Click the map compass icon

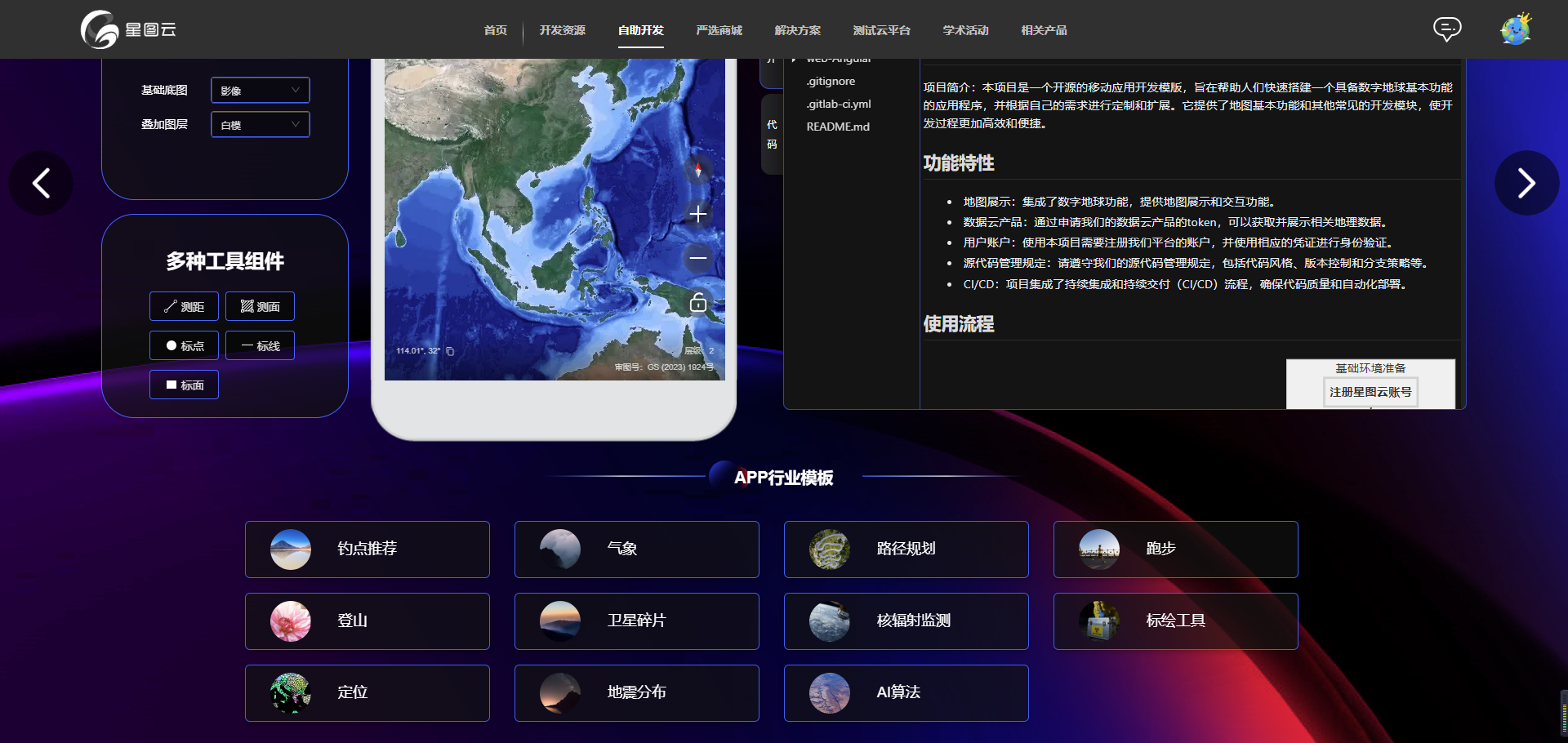(698, 170)
